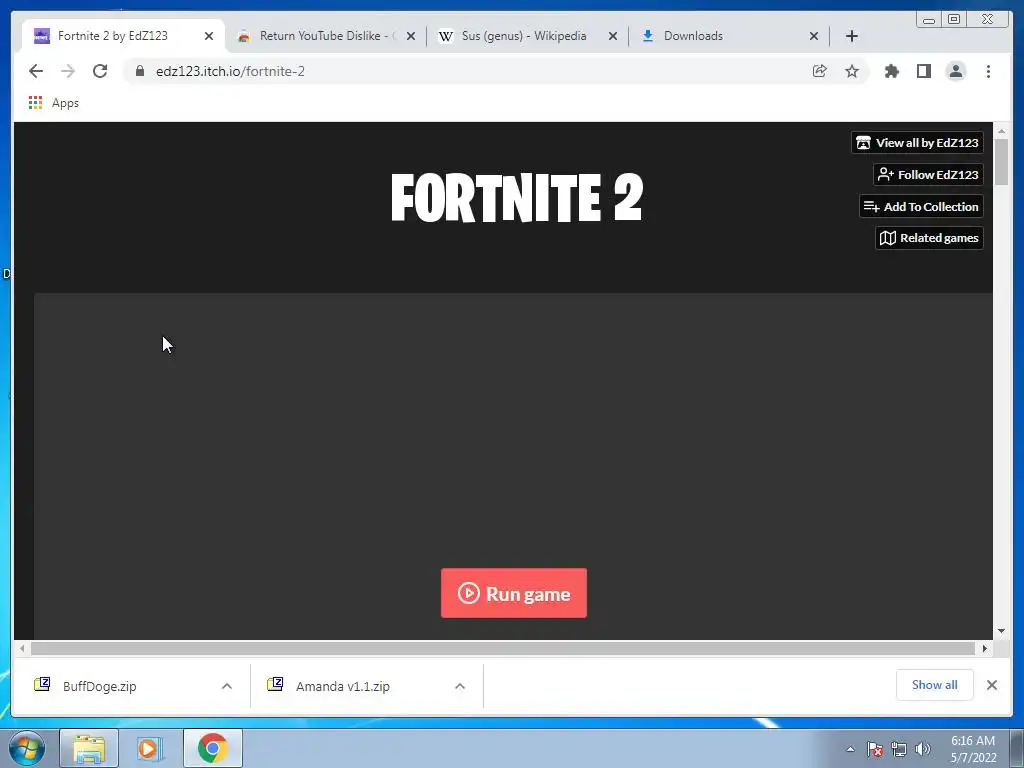Bookmark this tab with the star icon
1024x768 pixels.
(852, 71)
